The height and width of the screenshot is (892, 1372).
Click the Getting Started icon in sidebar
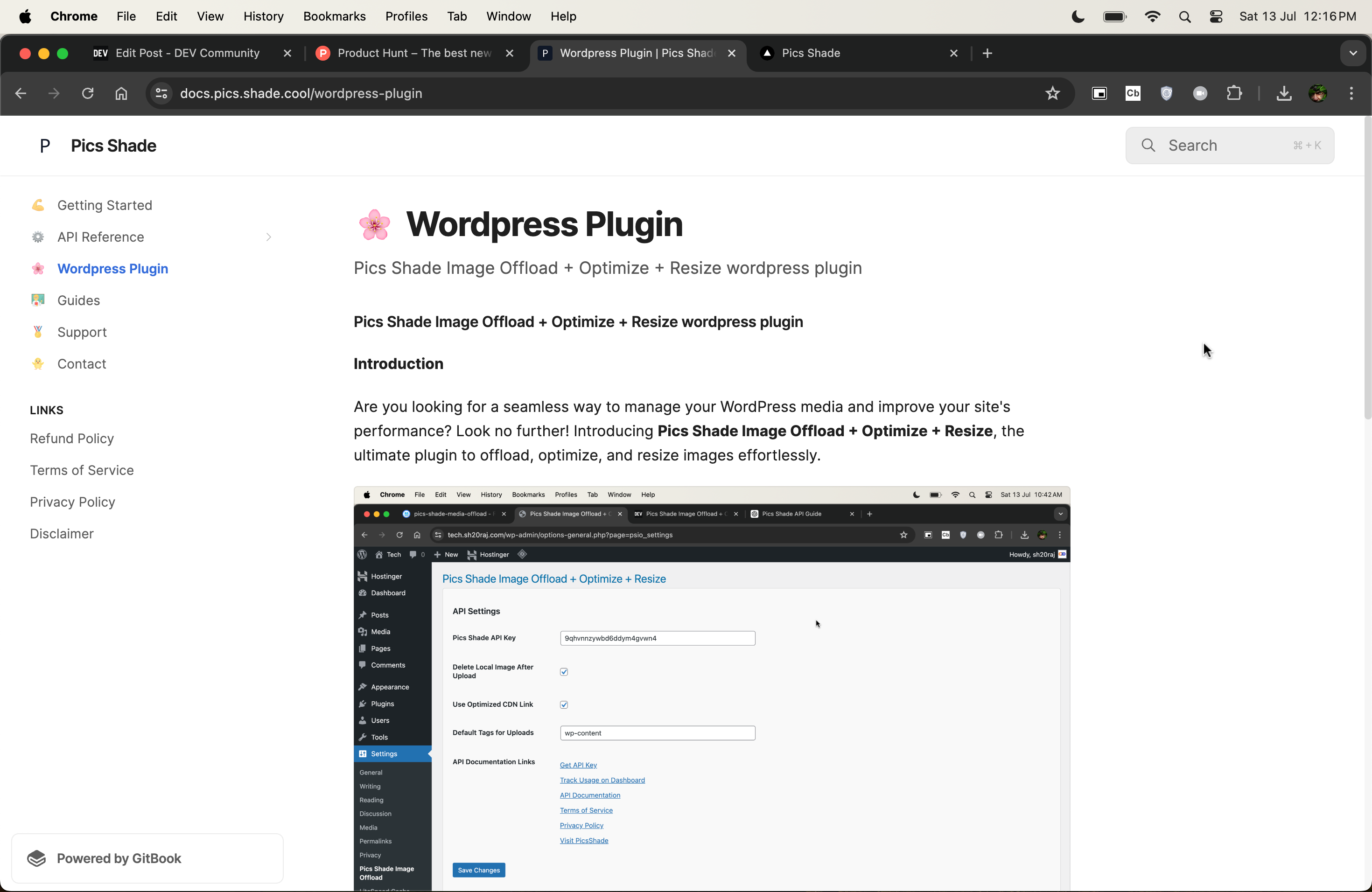38,205
